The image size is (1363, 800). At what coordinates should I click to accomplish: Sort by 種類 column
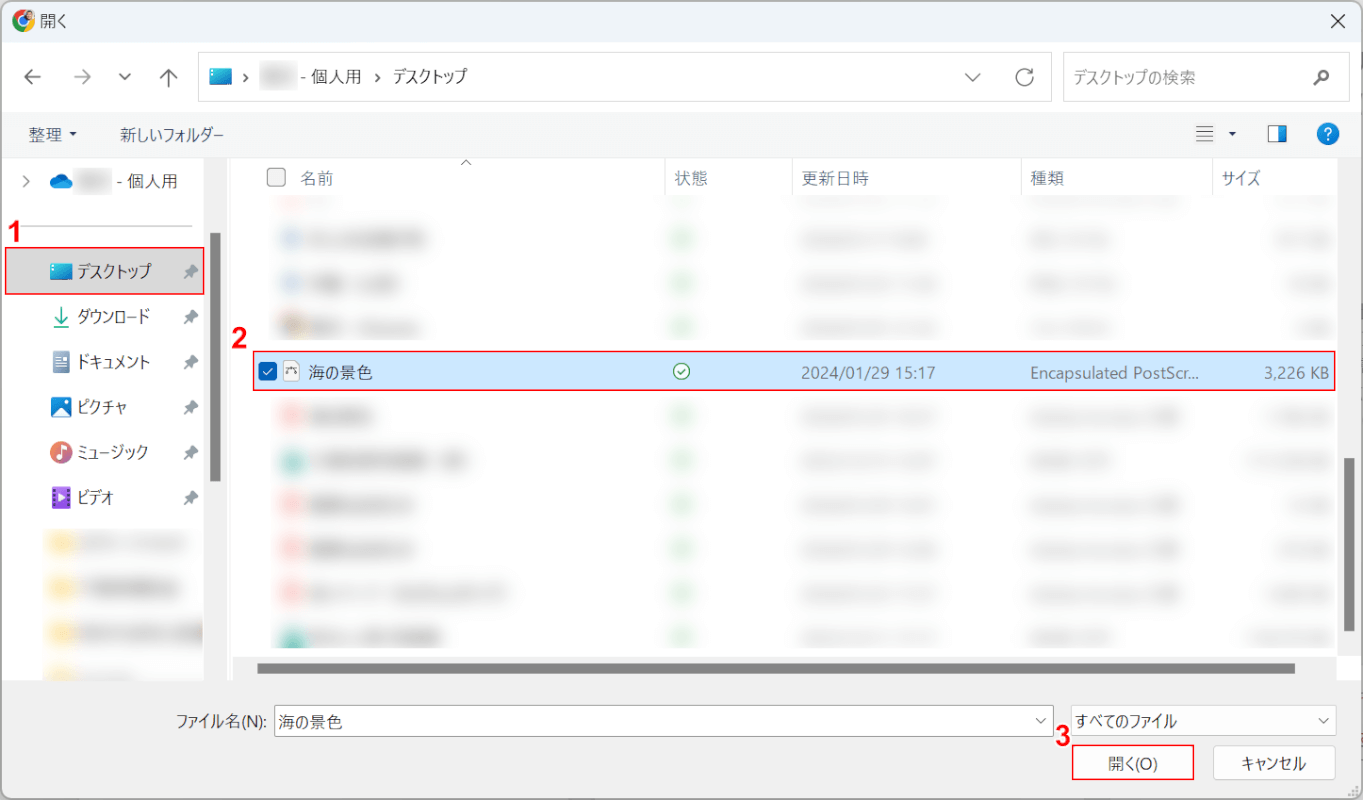click(x=1047, y=178)
